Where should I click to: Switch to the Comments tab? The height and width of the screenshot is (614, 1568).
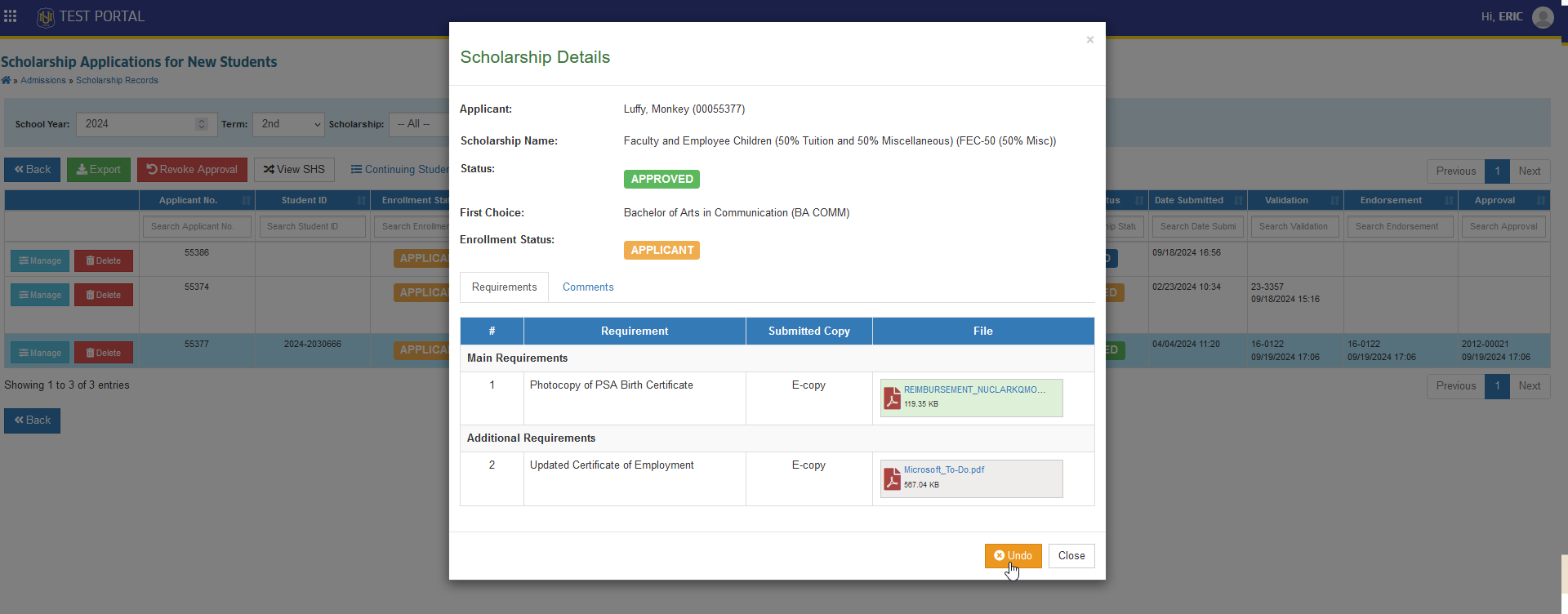(x=588, y=287)
